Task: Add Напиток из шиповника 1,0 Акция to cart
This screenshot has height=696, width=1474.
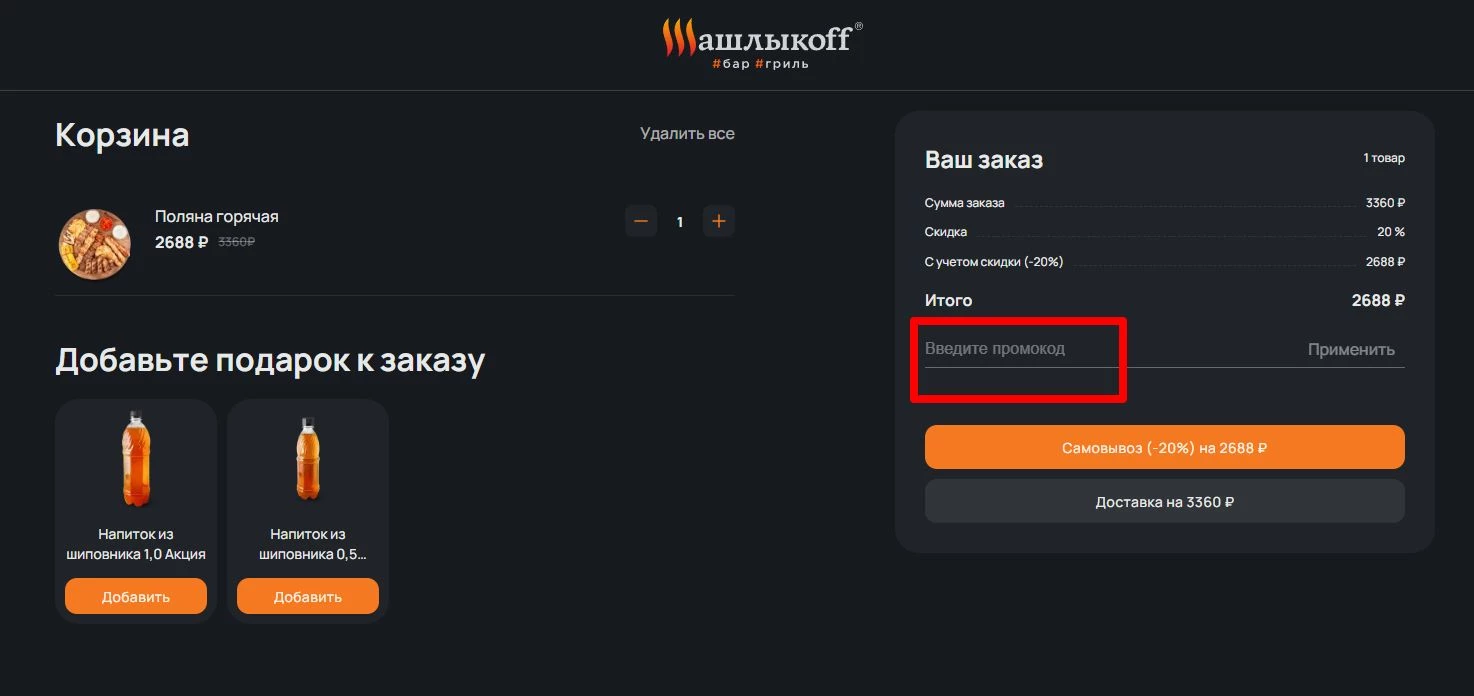Action: (135, 595)
